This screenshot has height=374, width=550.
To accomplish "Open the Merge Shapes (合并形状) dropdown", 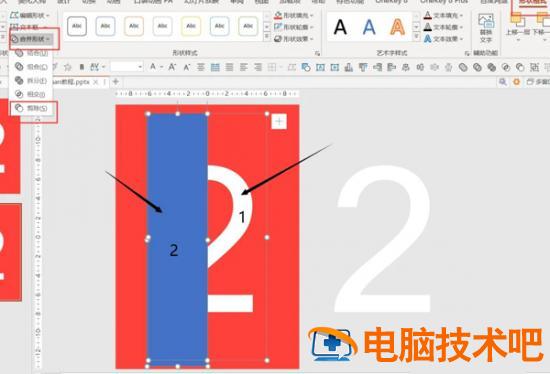I will pos(32,39).
